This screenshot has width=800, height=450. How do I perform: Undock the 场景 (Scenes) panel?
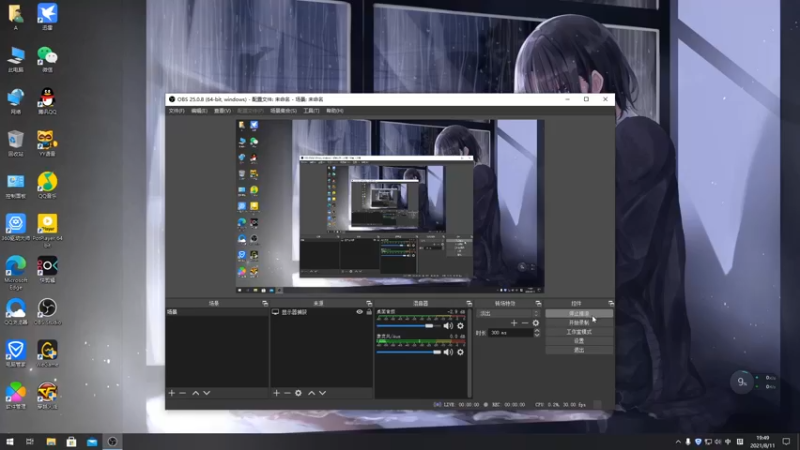[265, 304]
